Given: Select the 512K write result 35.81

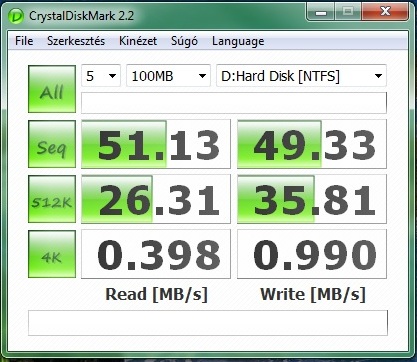Looking at the screenshot, I should (x=312, y=199).
